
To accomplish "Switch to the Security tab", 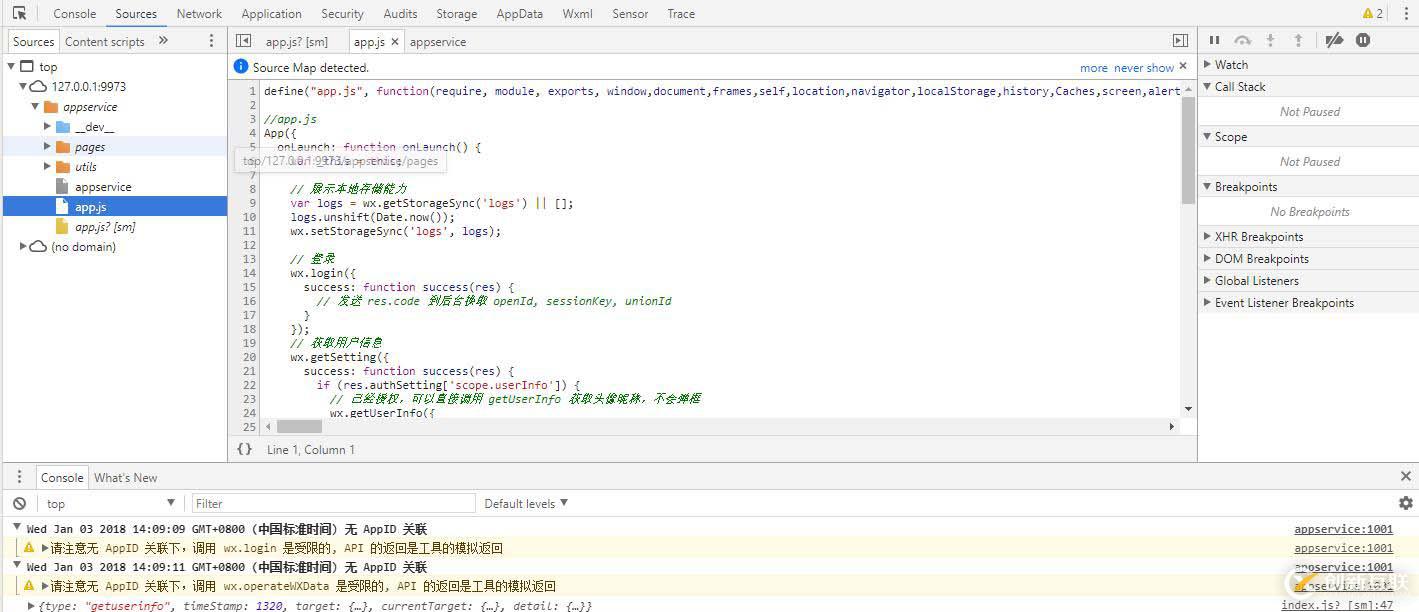I will [342, 14].
